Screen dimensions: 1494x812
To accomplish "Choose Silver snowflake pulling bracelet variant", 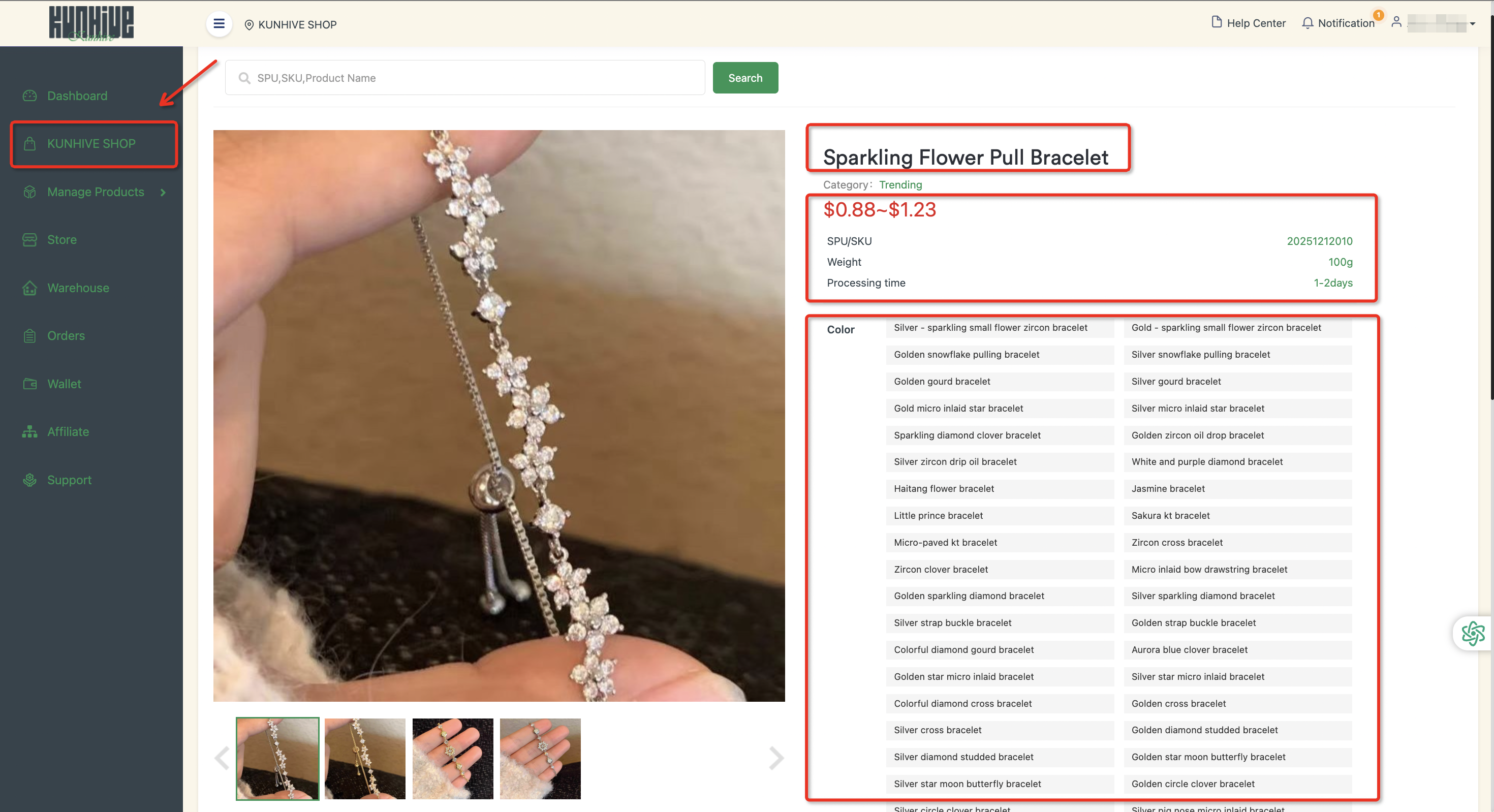I will pos(1237,354).
